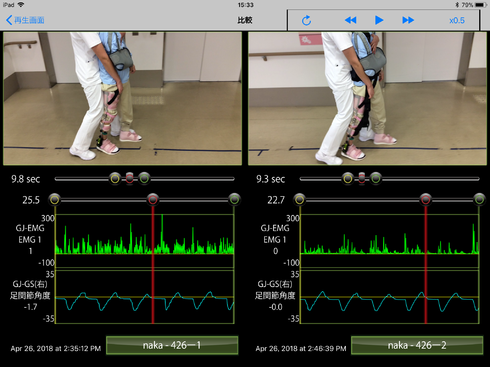
Task: Tap the 9.3 sec time value
Action: pyautogui.click(x=271, y=179)
